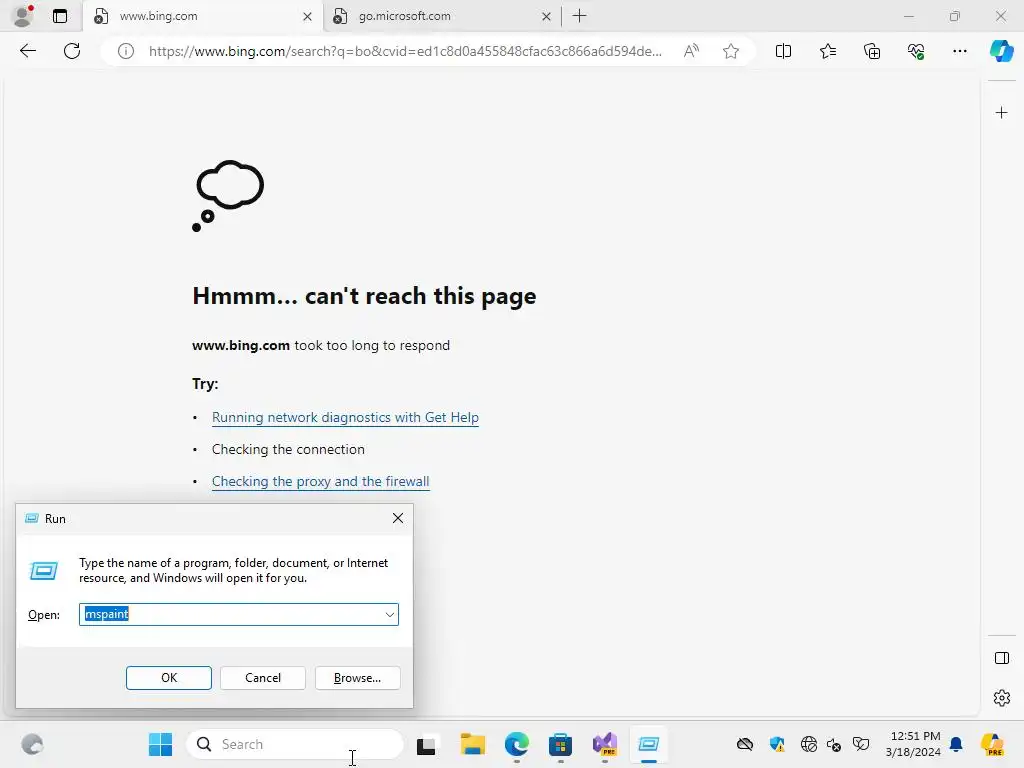Add this page to favorites star

(731, 51)
